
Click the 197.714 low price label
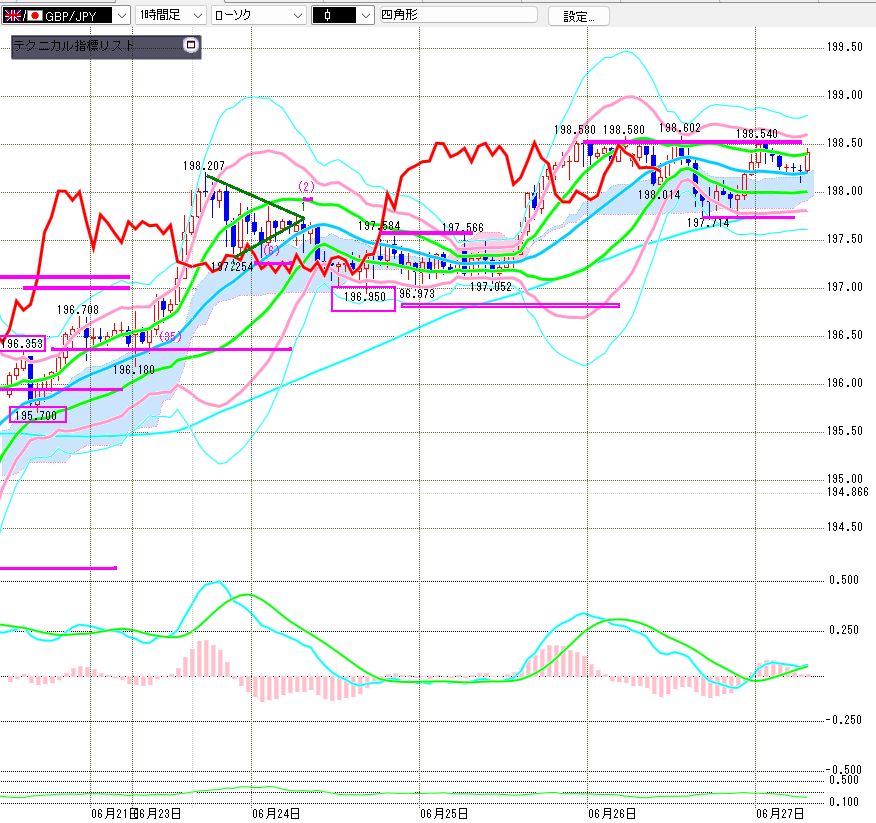[708, 223]
